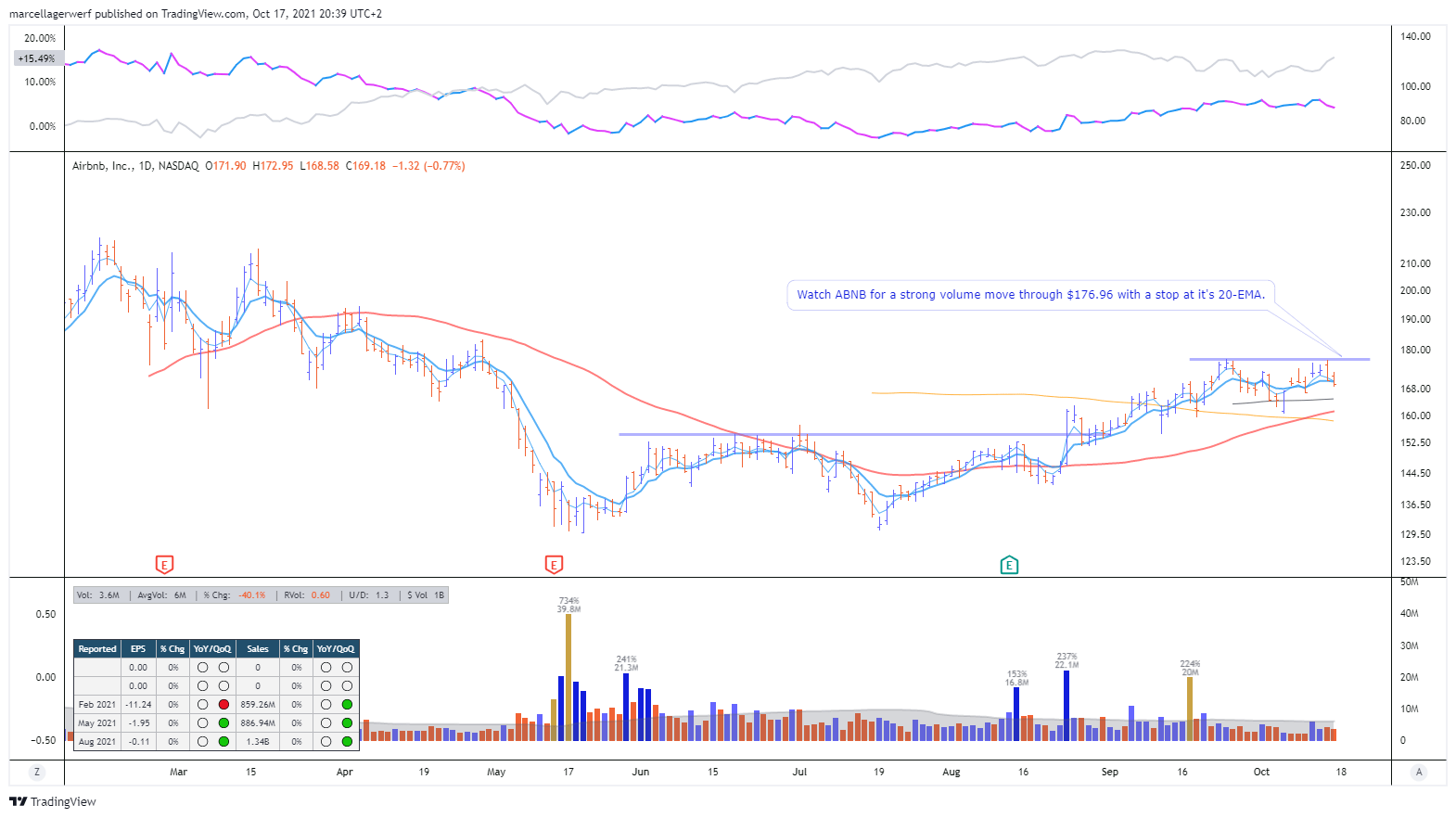
Task: Click the marcellagerwerf published header text
Action: point(196,14)
